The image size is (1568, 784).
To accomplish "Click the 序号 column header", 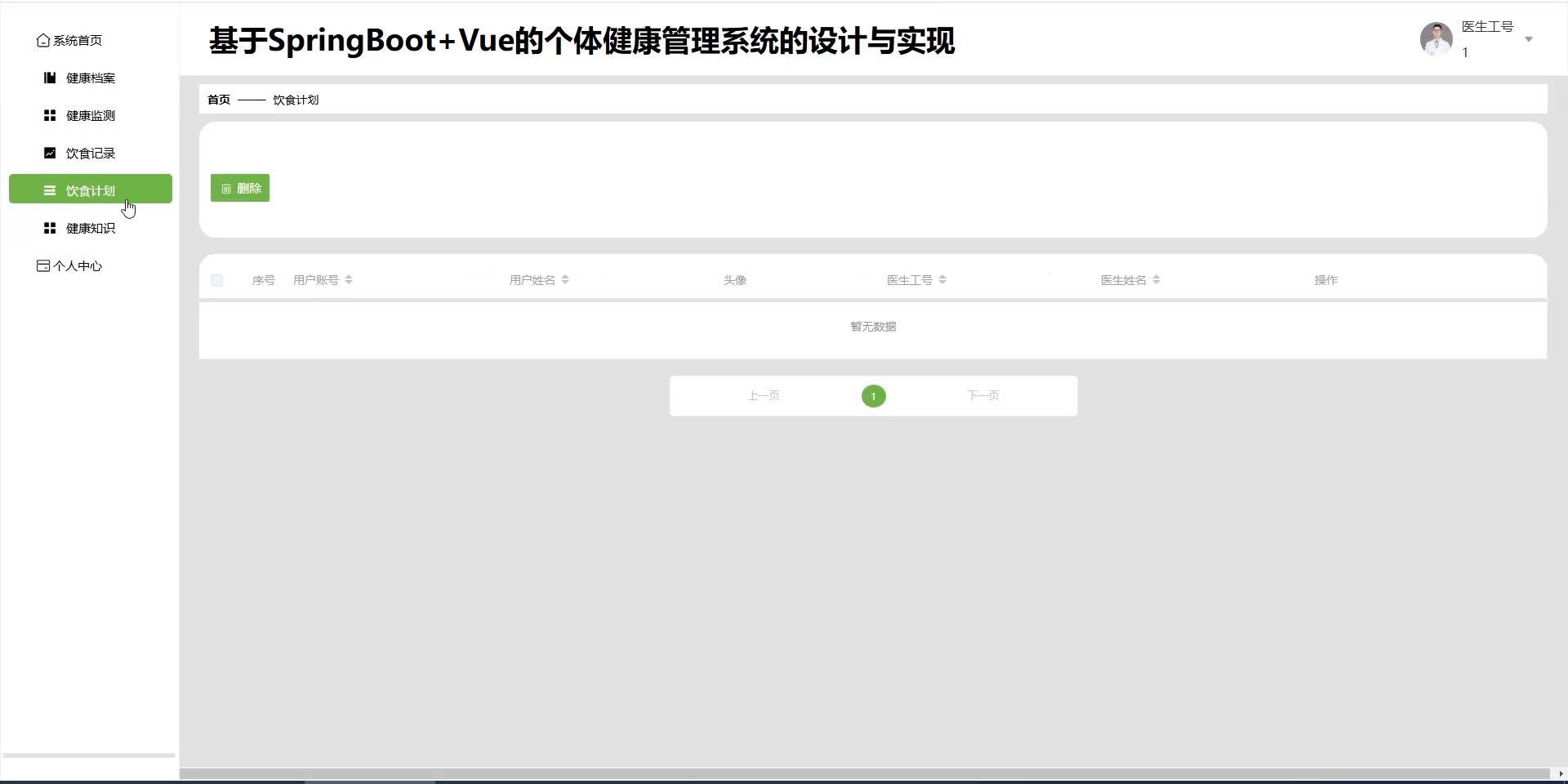I will pos(264,280).
